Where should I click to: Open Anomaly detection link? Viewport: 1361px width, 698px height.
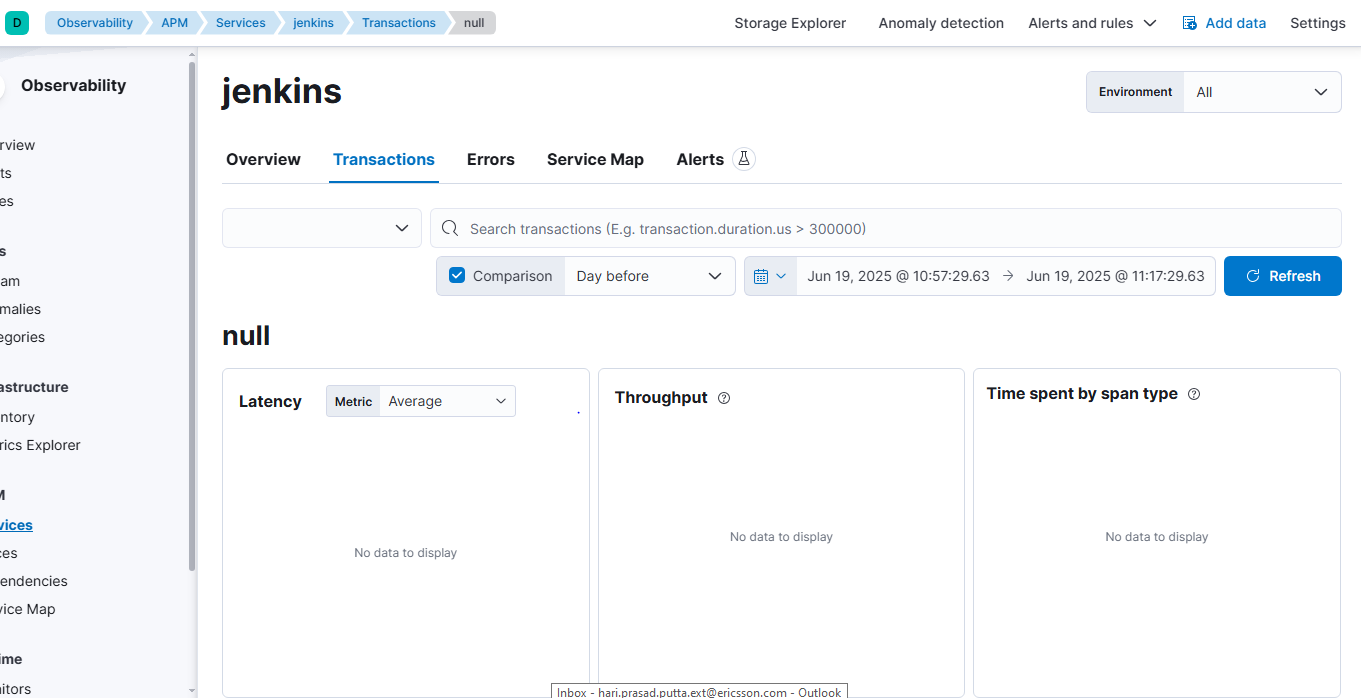(941, 23)
